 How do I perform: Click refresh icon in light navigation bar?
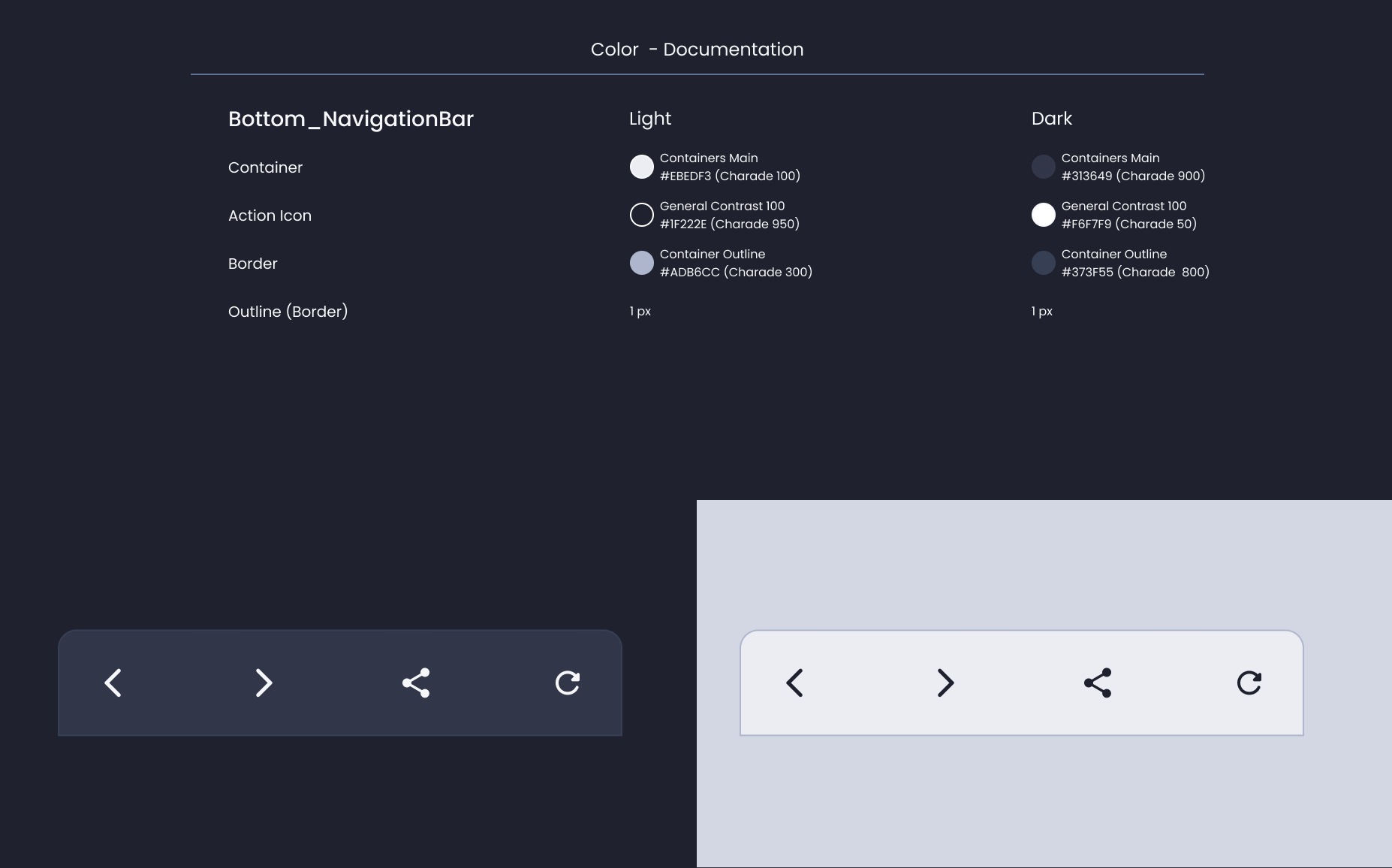tap(1249, 683)
